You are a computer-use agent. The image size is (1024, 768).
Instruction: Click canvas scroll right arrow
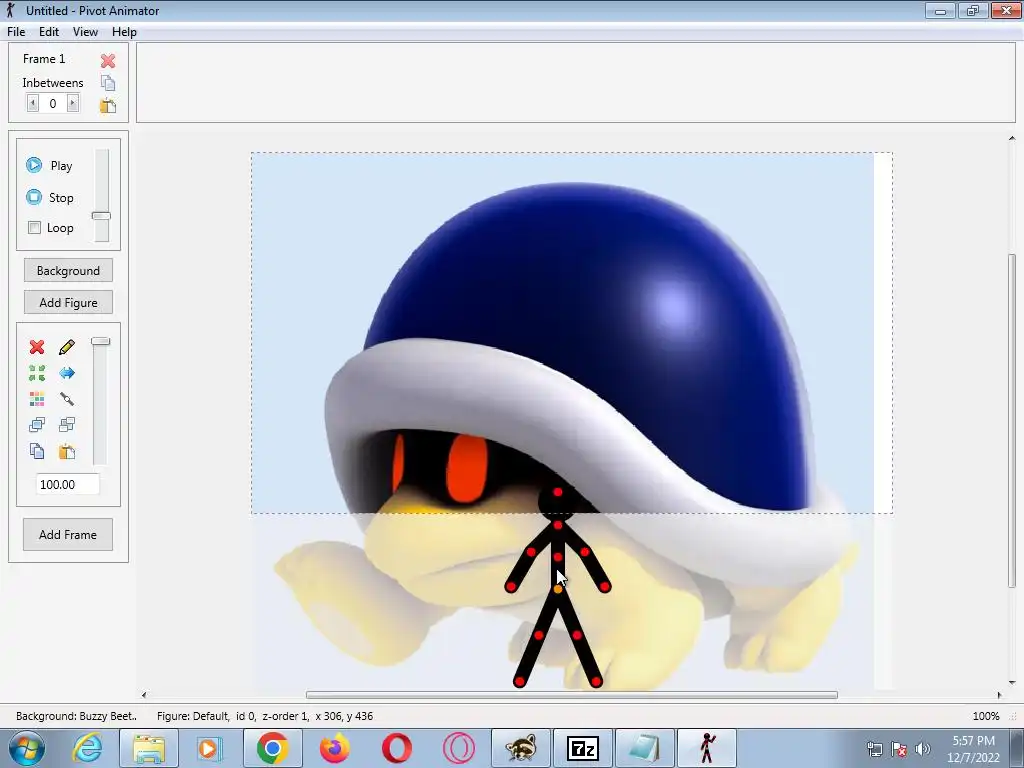[x=999, y=695]
